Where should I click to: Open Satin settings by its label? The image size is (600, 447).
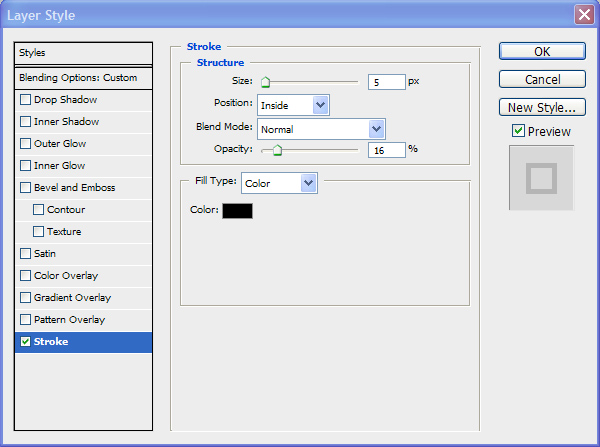point(45,254)
